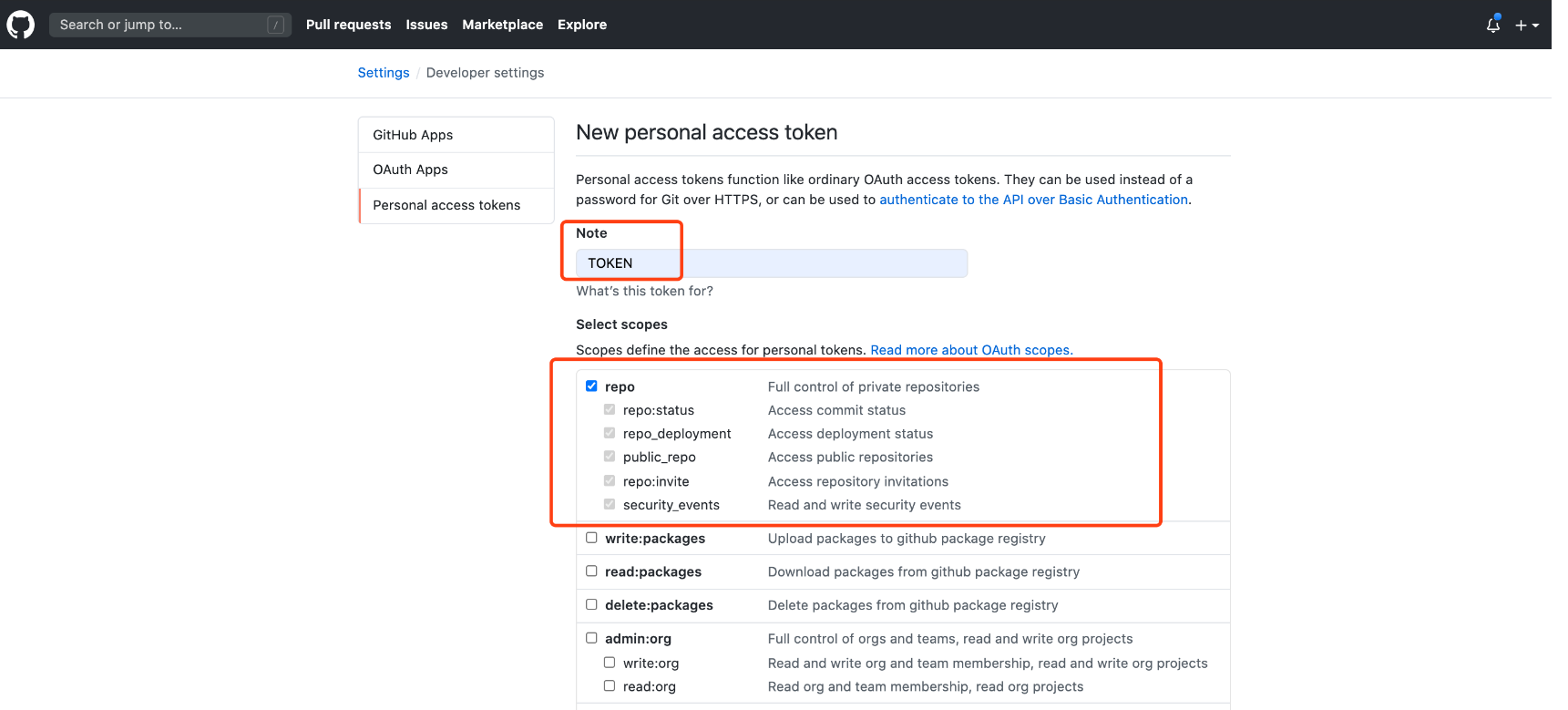Open Read more about OAuth scopes link
Image resolution: width=1568 pixels, height=710 pixels.
pyautogui.click(x=971, y=350)
